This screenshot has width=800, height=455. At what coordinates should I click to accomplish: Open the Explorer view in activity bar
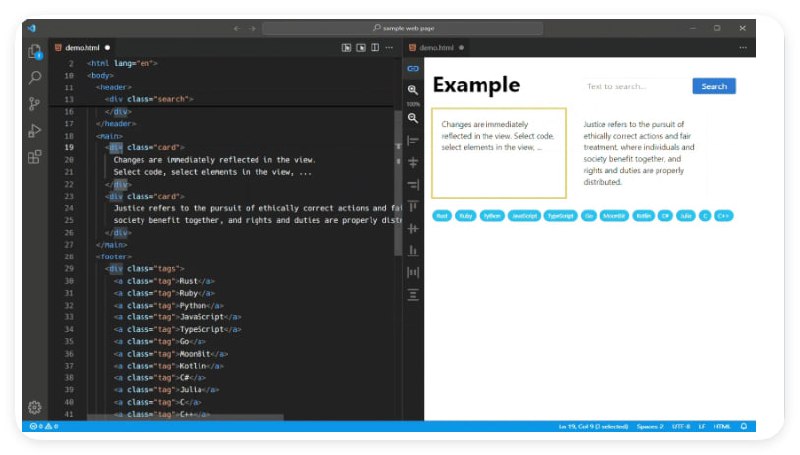click(35, 51)
